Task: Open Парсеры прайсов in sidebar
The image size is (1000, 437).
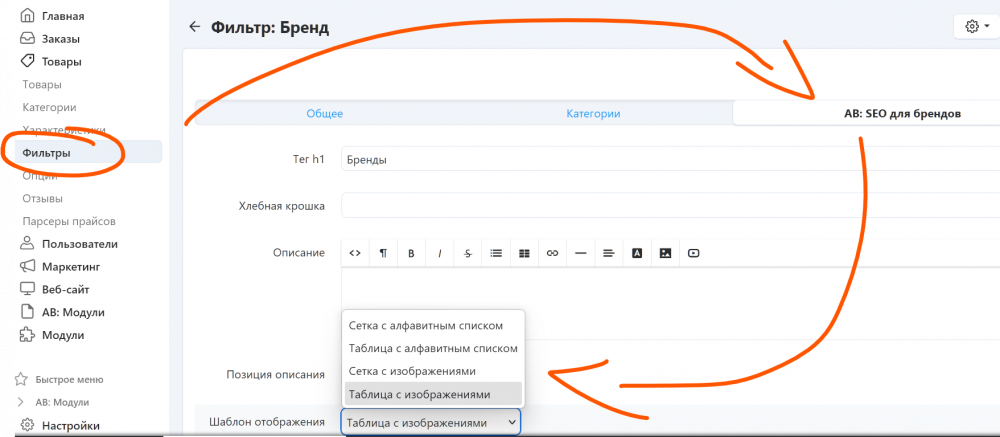Action: 69,220
